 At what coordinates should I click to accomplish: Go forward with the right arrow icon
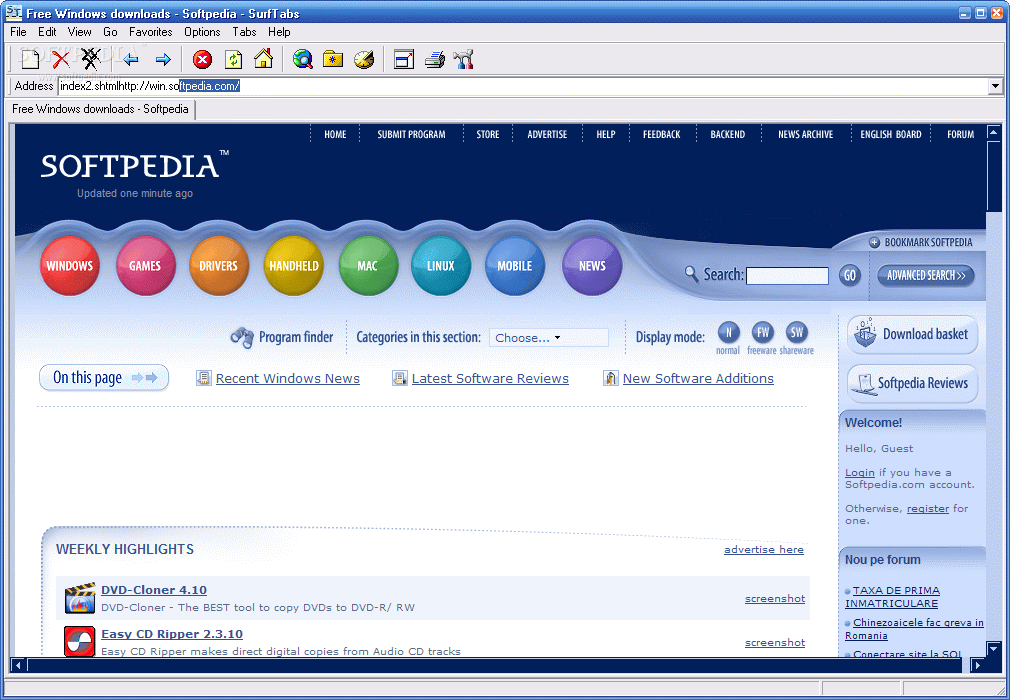[x=163, y=60]
